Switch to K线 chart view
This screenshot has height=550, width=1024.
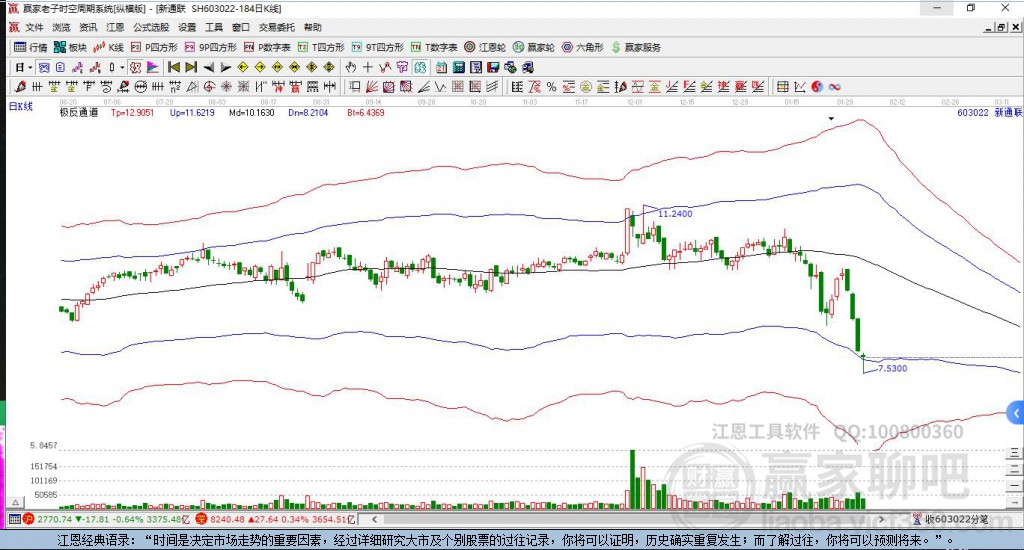click(x=108, y=47)
